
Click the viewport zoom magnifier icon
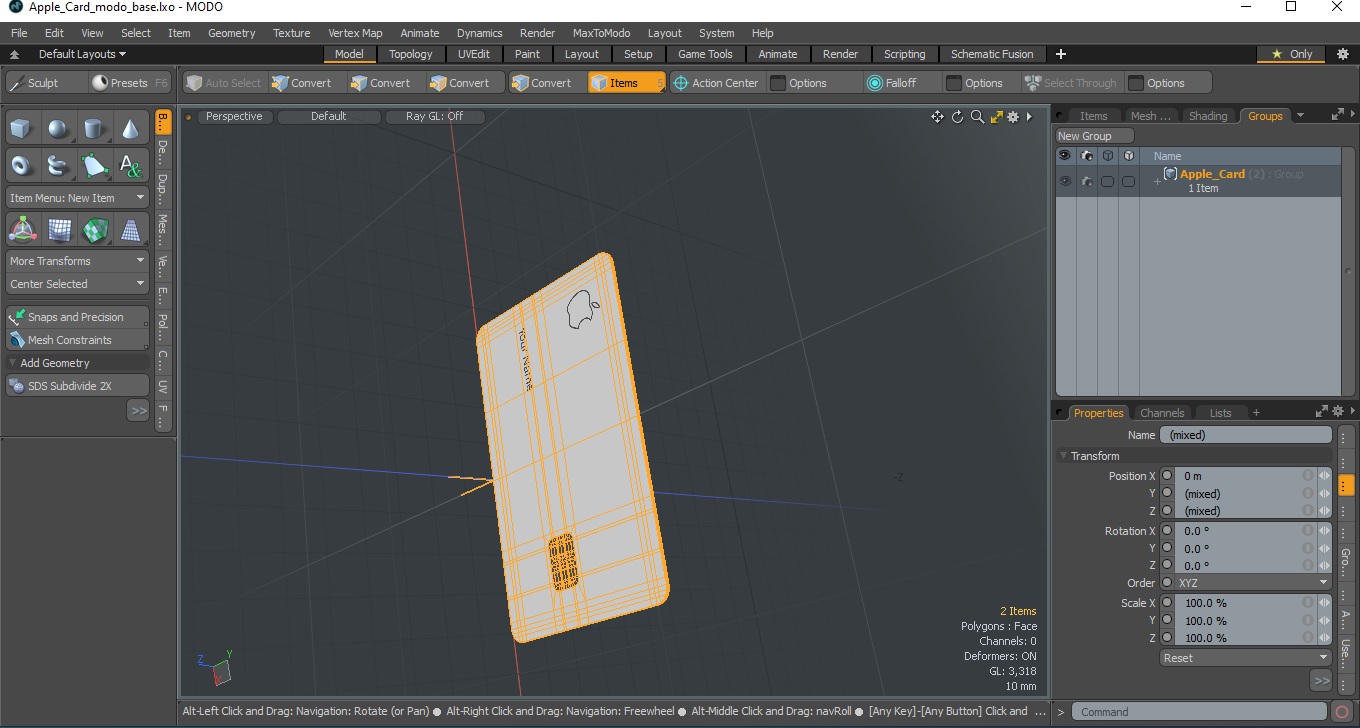point(977,117)
